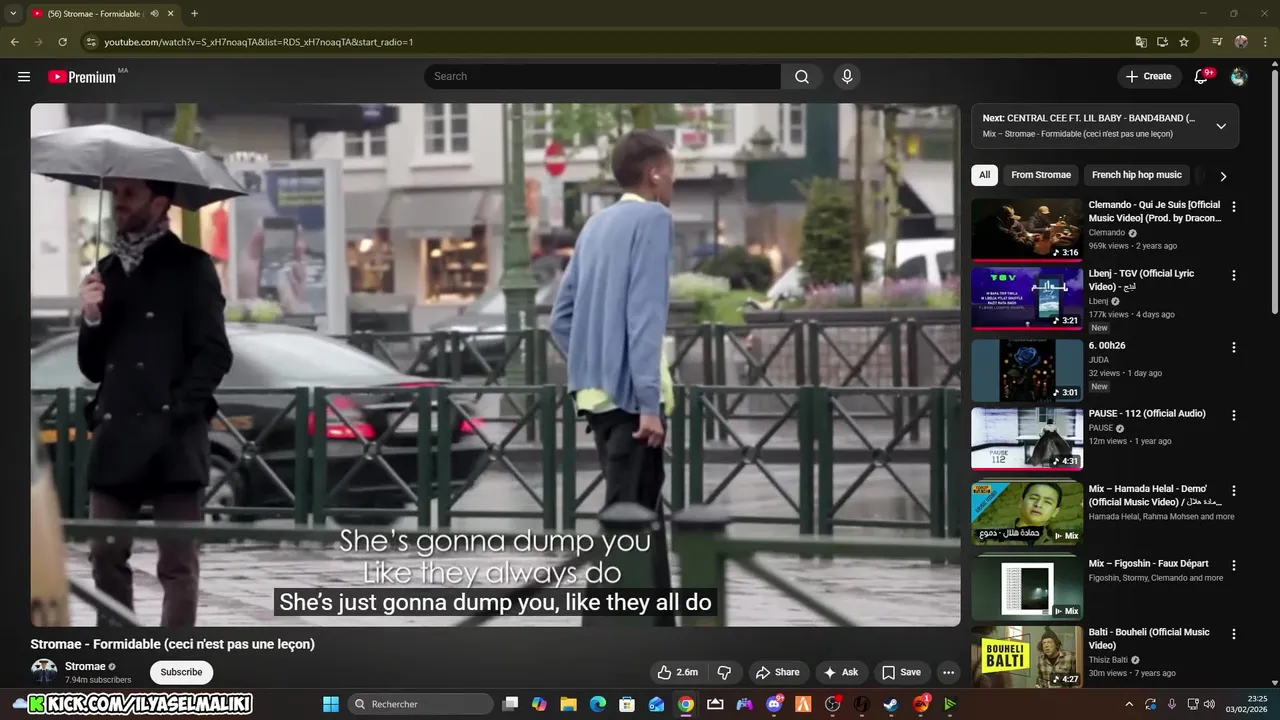
Task: Show hidden system tray icons
Action: click(1129, 704)
